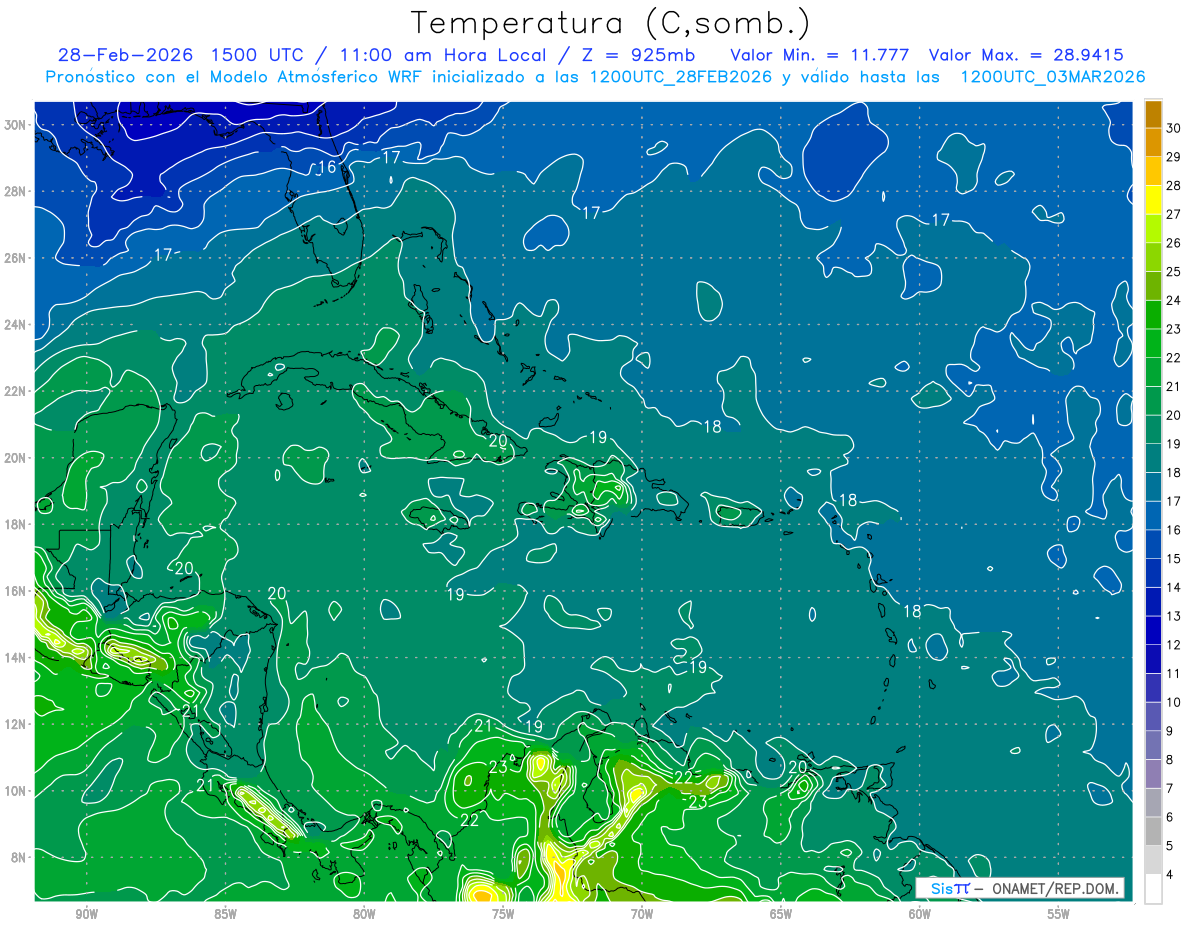This screenshot has width=1200, height=927.
Task: Click the top orange swatch above 30 on scale
Action: pyautogui.click(x=1153, y=114)
